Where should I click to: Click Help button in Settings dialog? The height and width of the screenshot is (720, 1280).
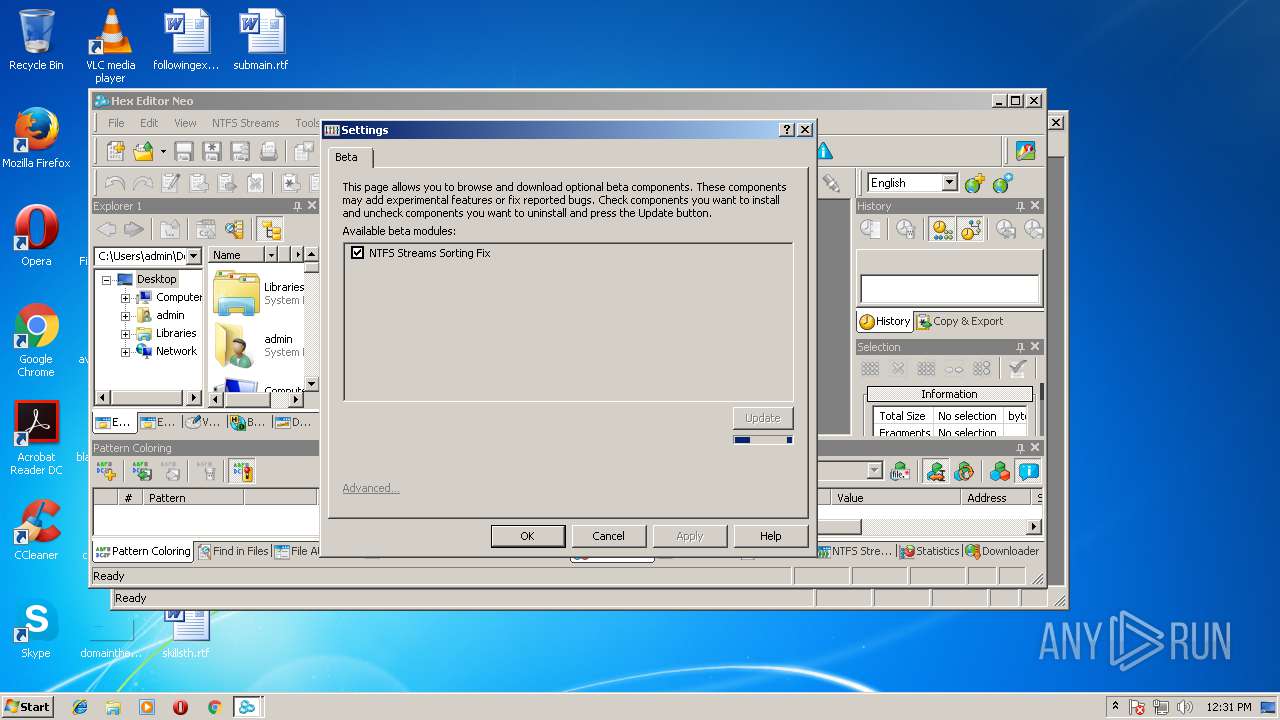coord(770,536)
